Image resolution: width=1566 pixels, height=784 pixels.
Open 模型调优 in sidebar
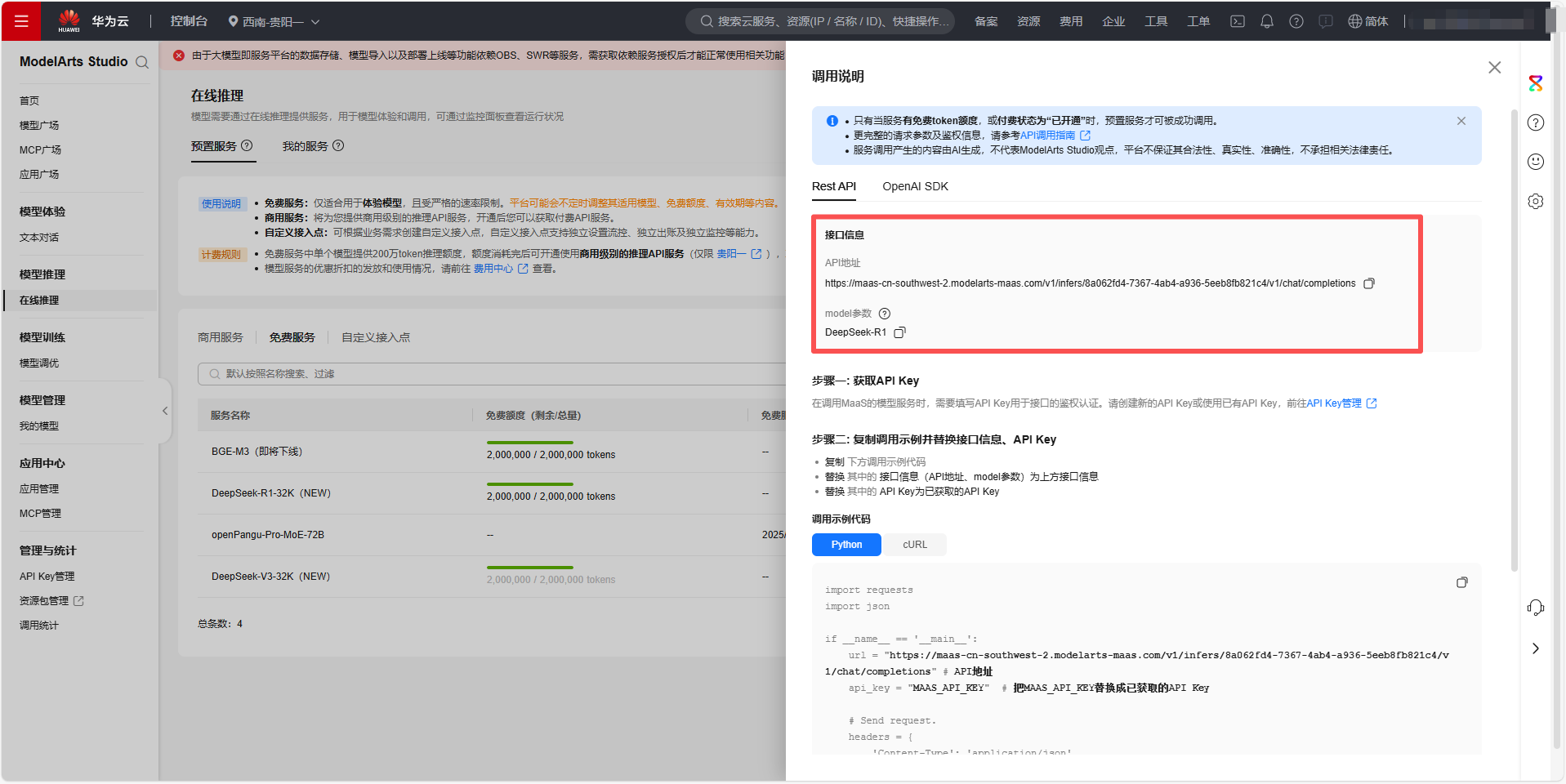(39, 363)
